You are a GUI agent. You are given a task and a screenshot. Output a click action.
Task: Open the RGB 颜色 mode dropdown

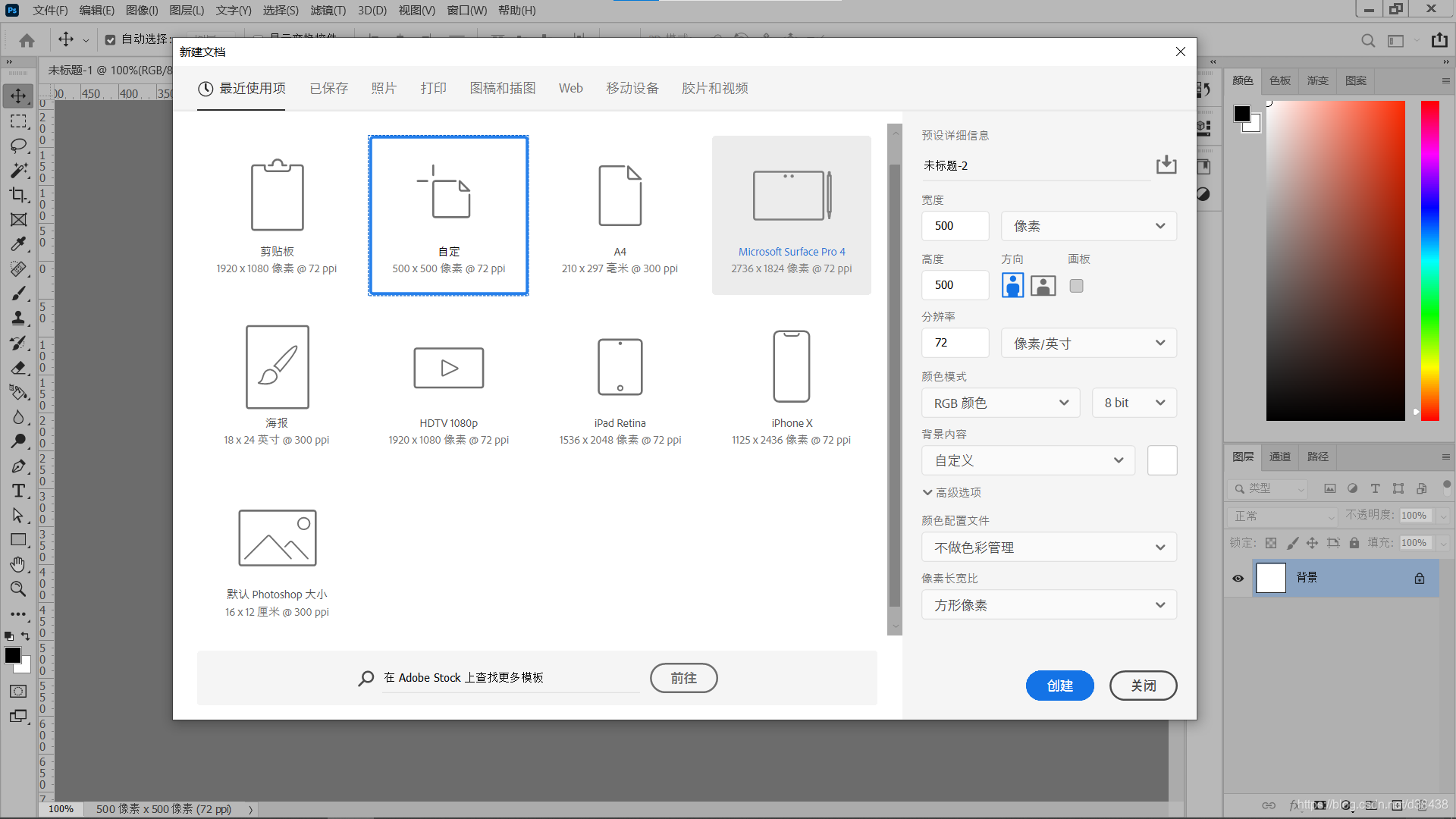[1001, 403]
